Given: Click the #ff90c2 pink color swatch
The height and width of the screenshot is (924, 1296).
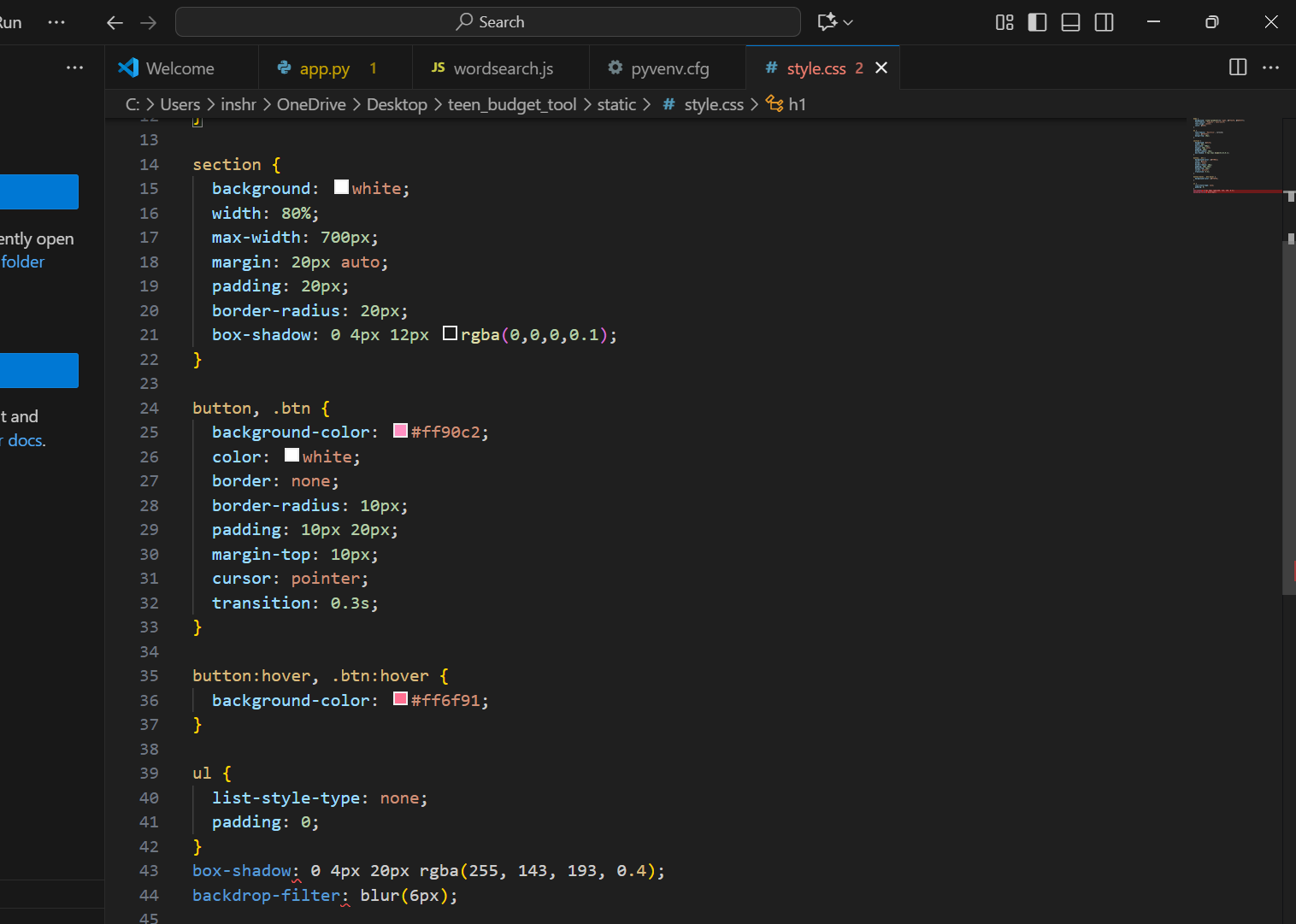Looking at the screenshot, I should click(400, 431).
